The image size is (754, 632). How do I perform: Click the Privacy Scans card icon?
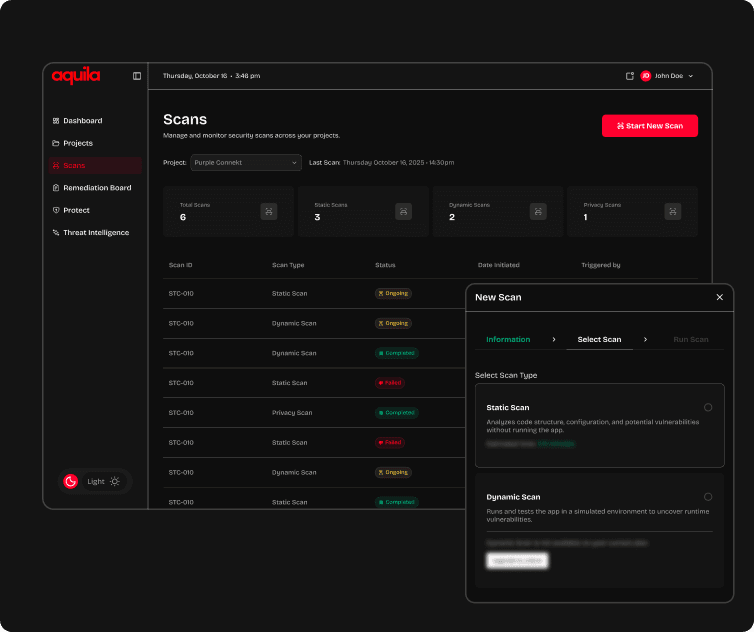[x=673, y=212]
